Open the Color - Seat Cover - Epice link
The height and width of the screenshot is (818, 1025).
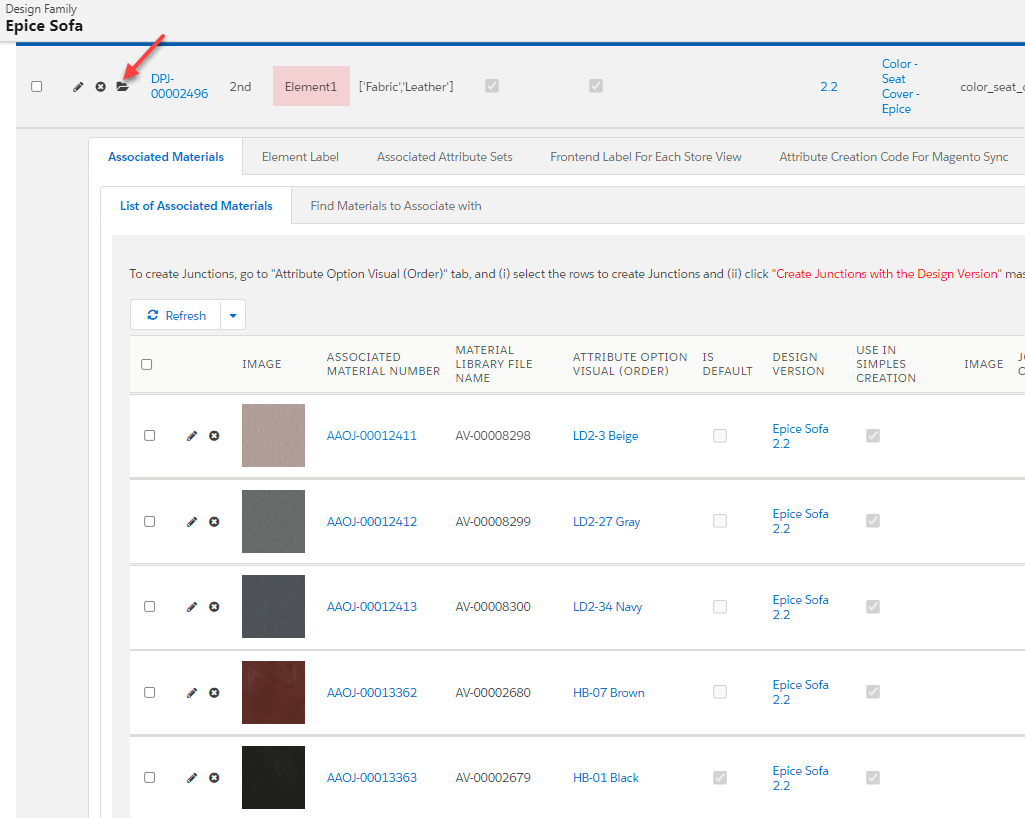pyautogui.click(x=900, y=86)
